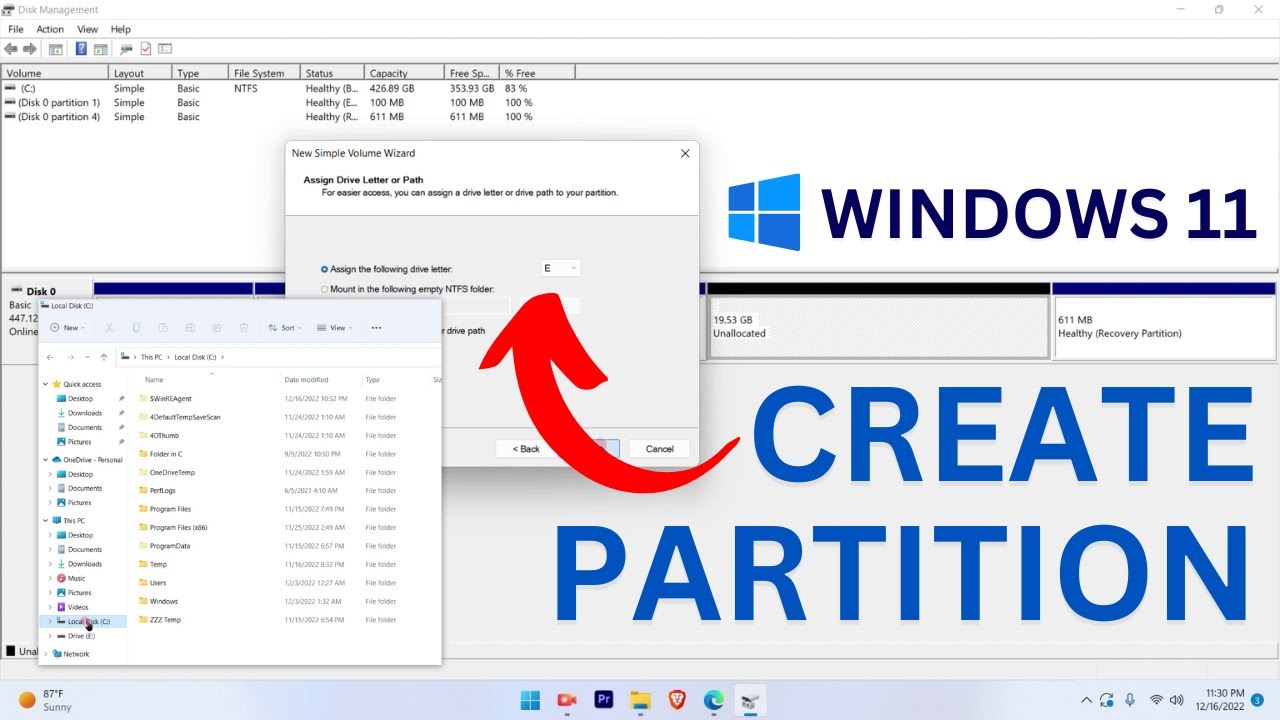Open the View dropdown in File Explorer toolbar

tap(335, 327)
